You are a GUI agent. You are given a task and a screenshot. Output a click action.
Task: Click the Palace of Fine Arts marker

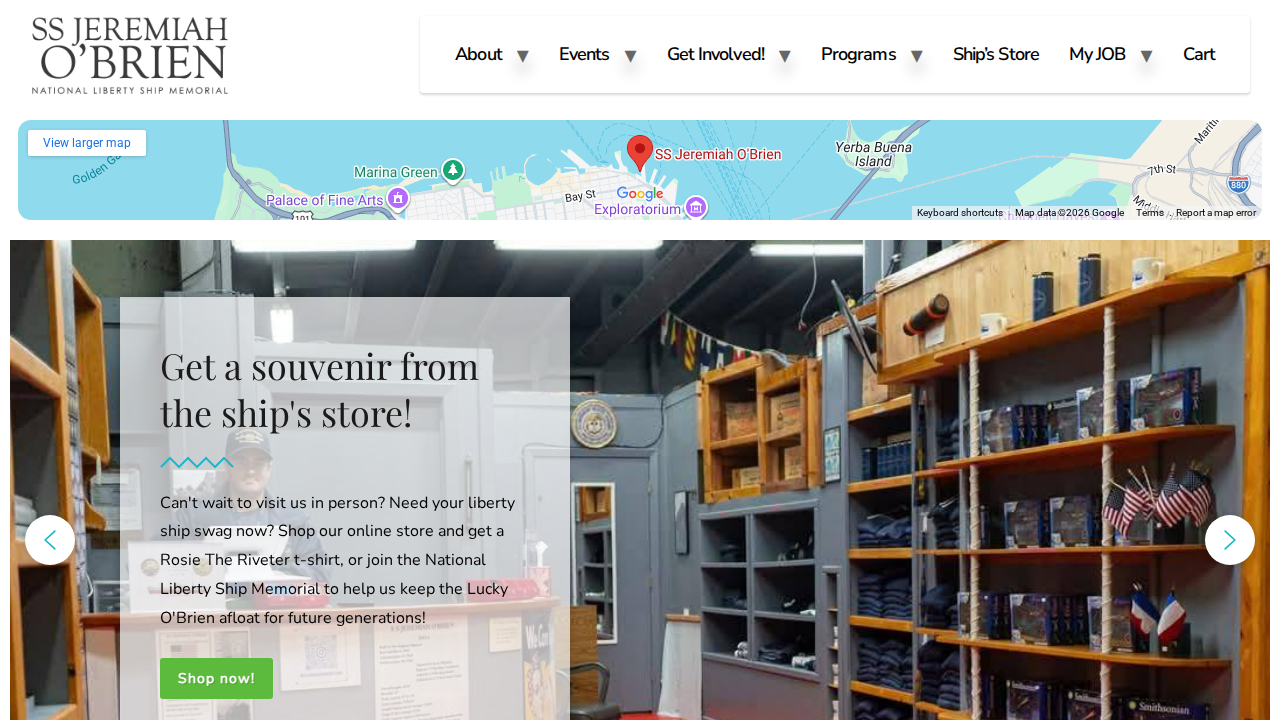click(x=398, y=199)
